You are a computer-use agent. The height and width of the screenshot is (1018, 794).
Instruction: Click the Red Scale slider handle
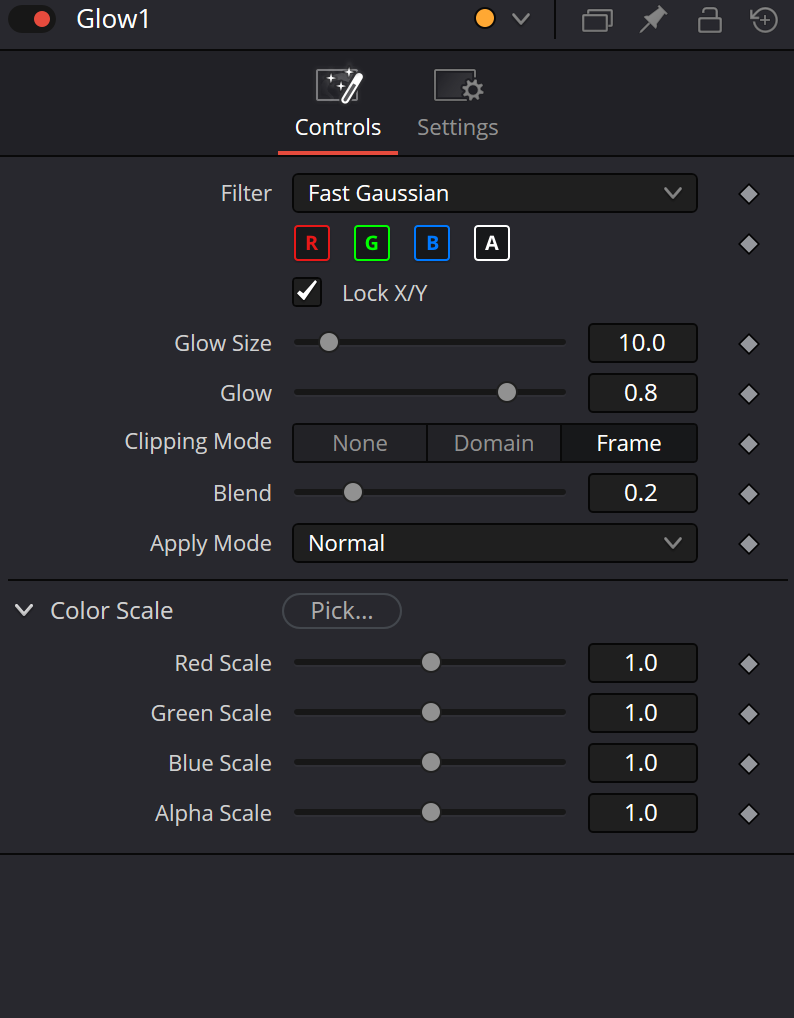[430, 662]
